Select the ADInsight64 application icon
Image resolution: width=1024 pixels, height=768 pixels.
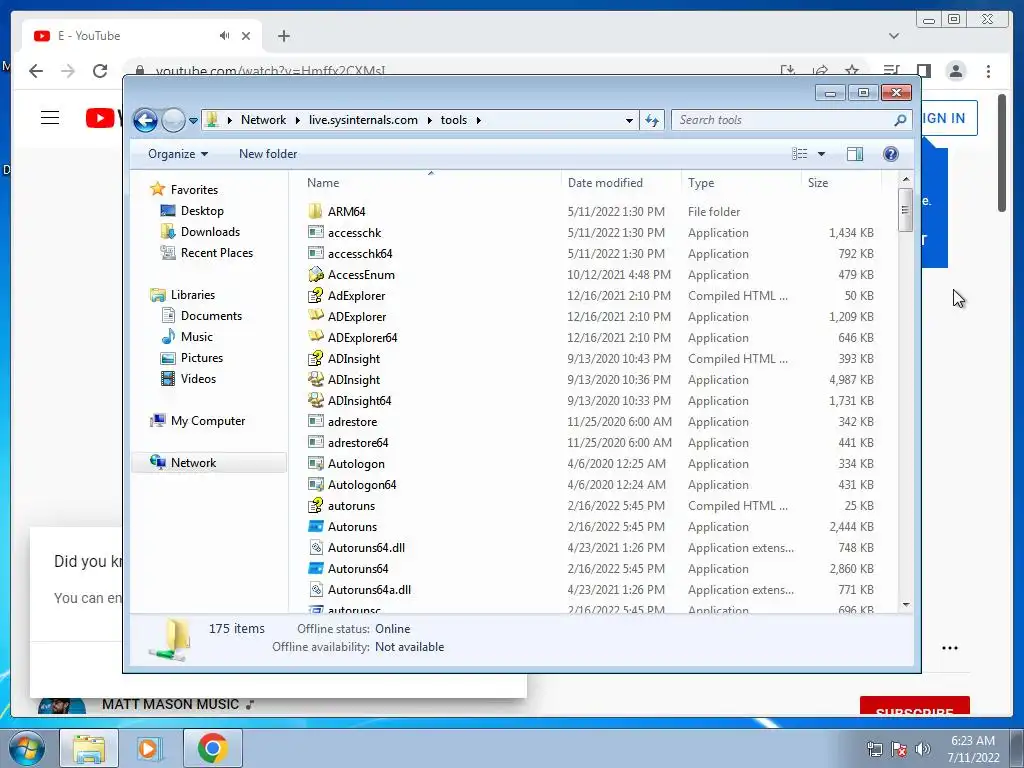click(x=315, y=400)
